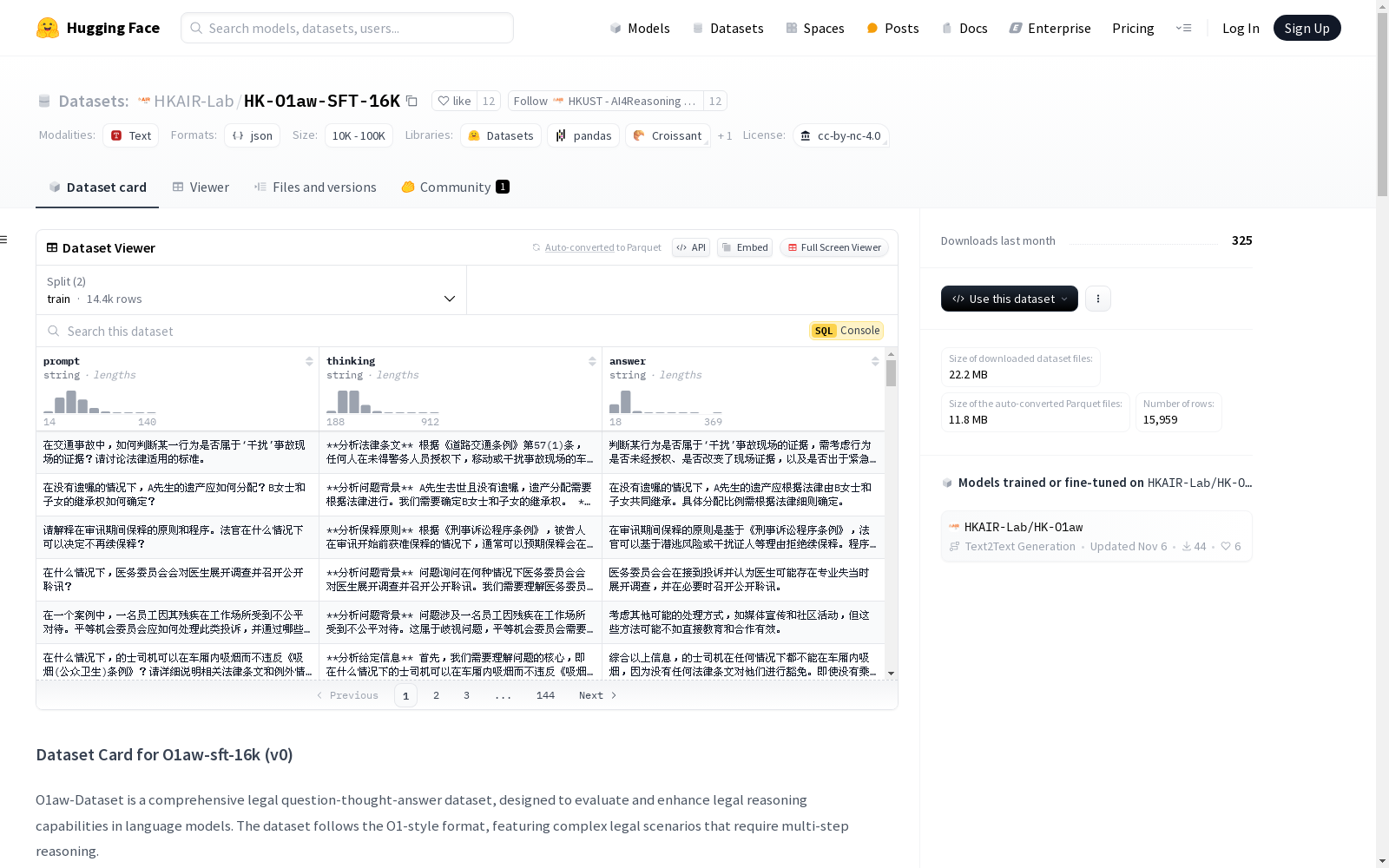This screenshot has height=868, width=1389.
Task: Click the like count 12
Action: click(x=489, y=101)
